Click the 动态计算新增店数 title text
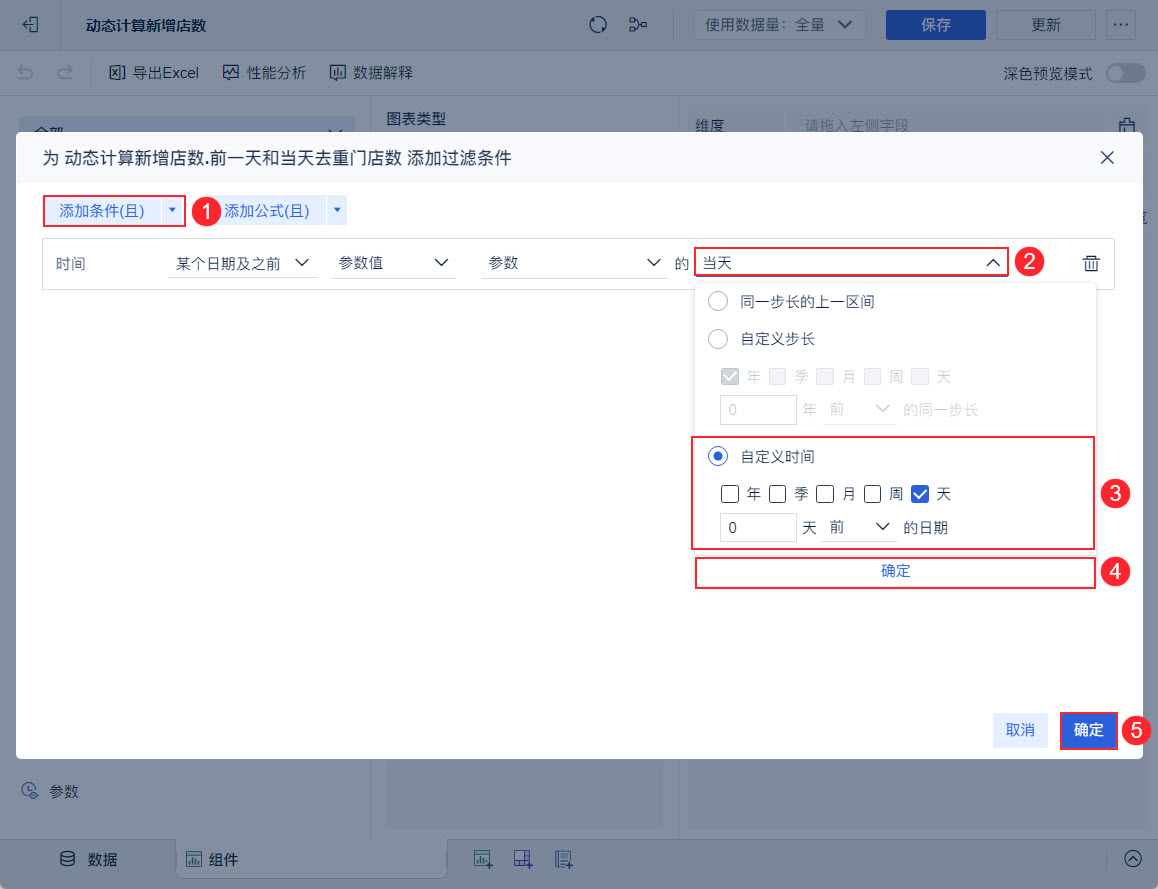This screenshot has width=1158, height=889. (x=145, y=25)
